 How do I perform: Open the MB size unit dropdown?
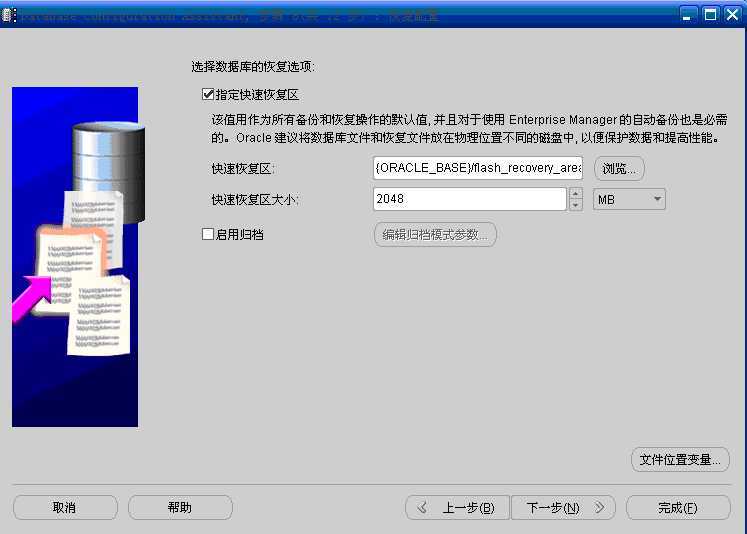[x=629, y=199]
